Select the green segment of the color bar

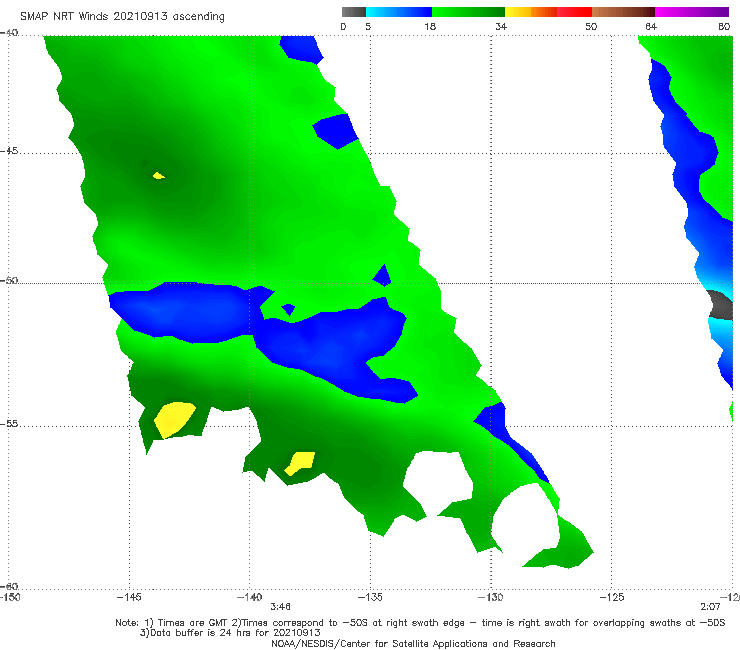tap(468, 12)
